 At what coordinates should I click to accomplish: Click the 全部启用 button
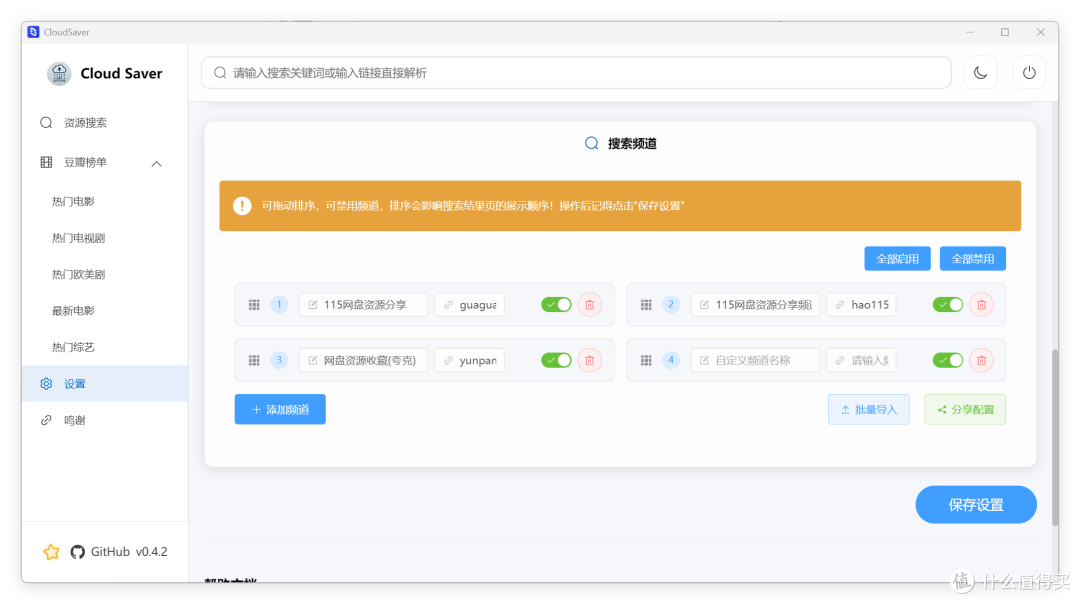pos(897,258)
